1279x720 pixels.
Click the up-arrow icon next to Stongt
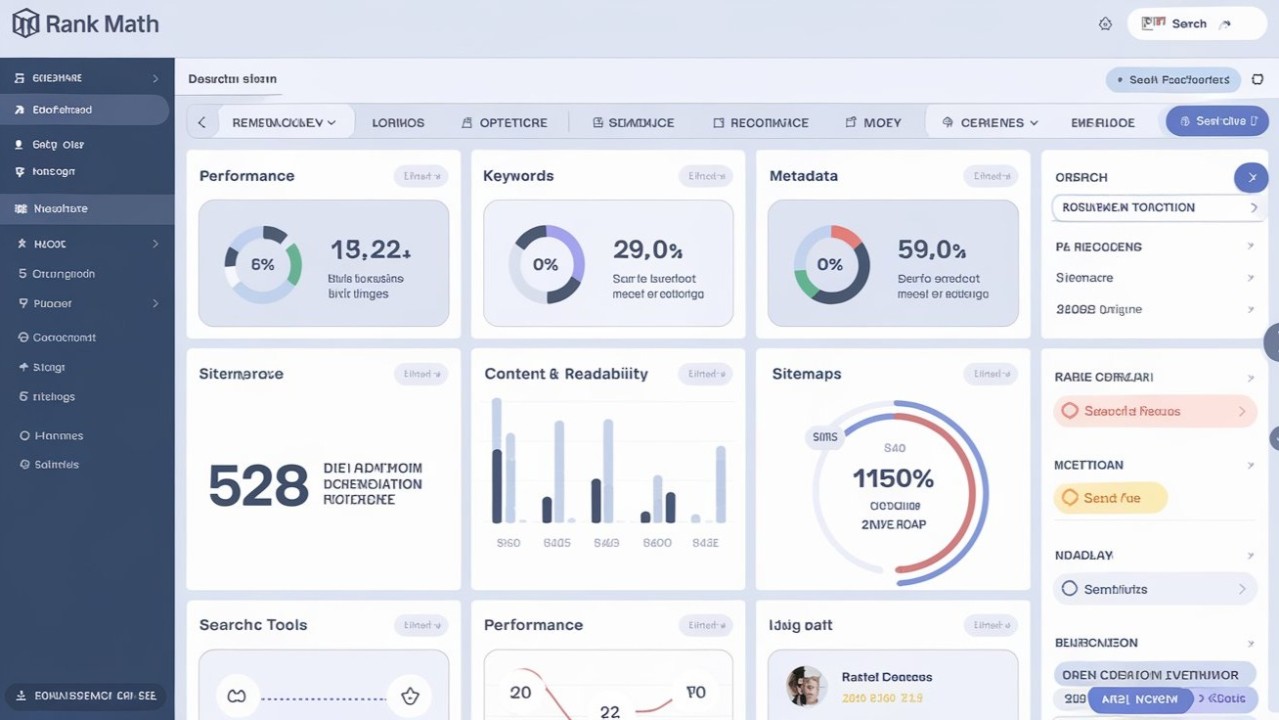[23, 368]
